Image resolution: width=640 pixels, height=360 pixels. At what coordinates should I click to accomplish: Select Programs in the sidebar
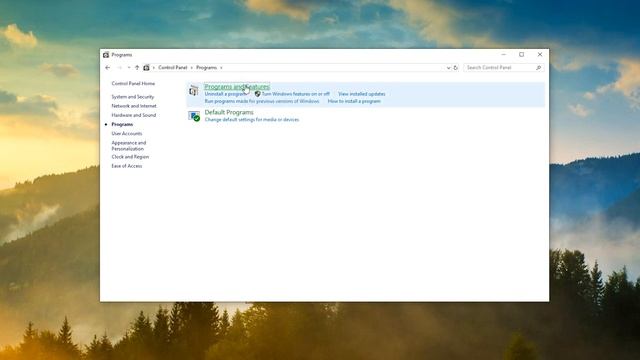click(x=122, y=124)
